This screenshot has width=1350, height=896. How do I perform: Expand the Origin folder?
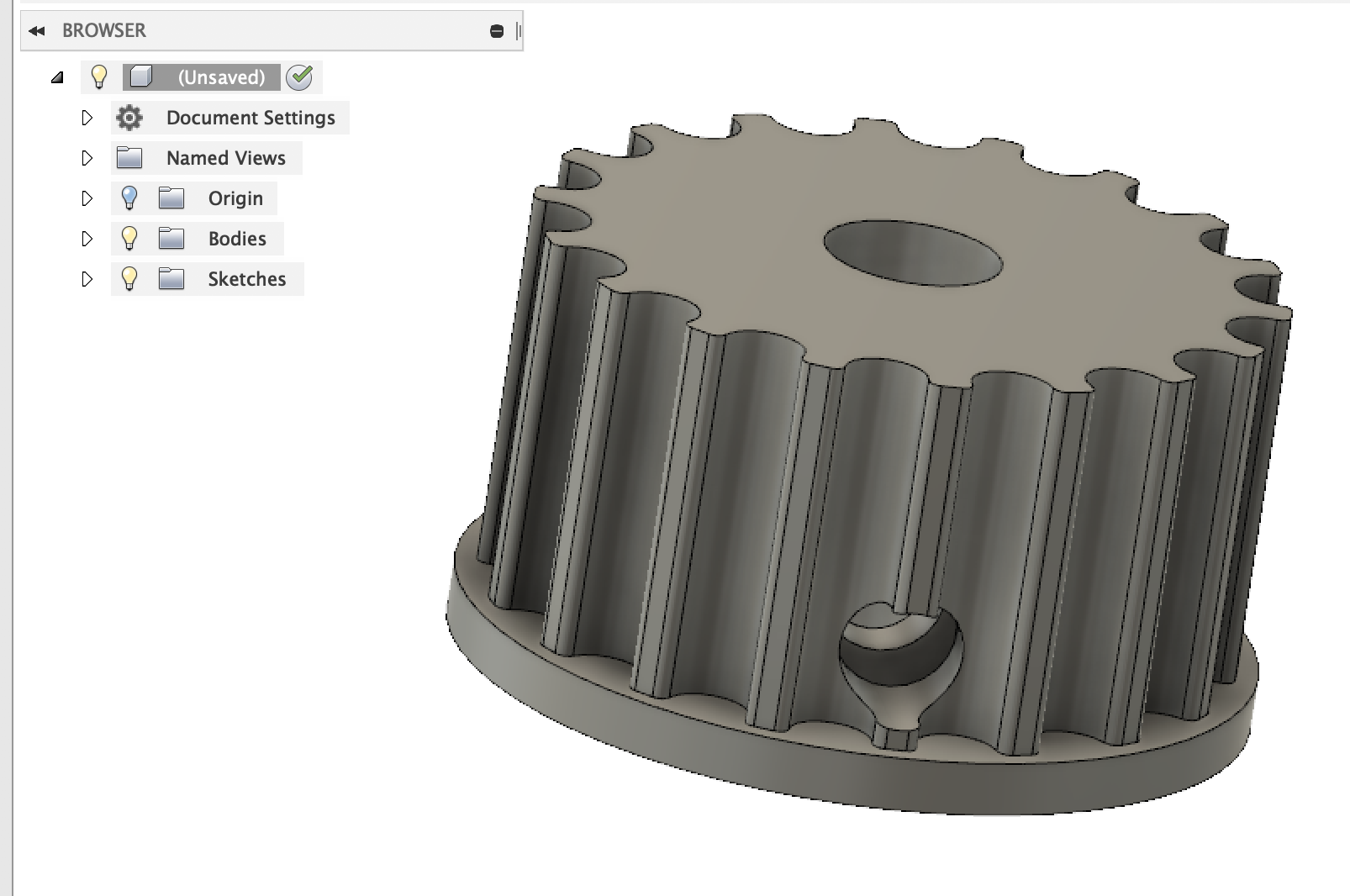coord(87,198)
